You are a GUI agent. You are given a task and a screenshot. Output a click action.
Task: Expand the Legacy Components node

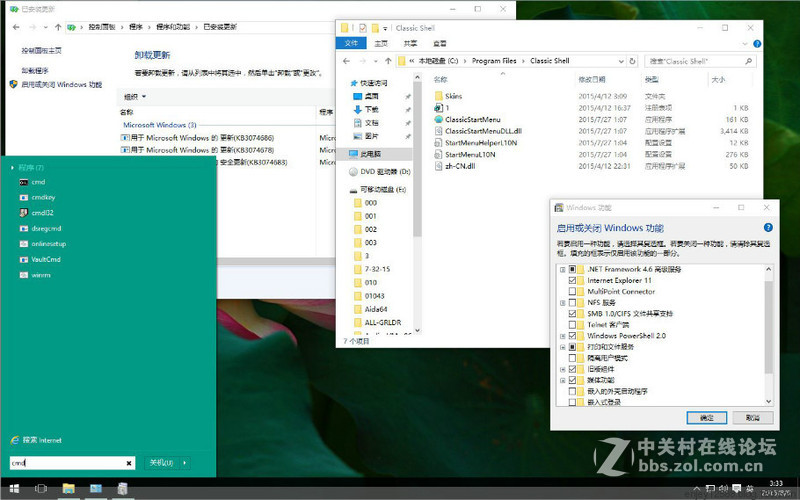[x=563, y=369]
